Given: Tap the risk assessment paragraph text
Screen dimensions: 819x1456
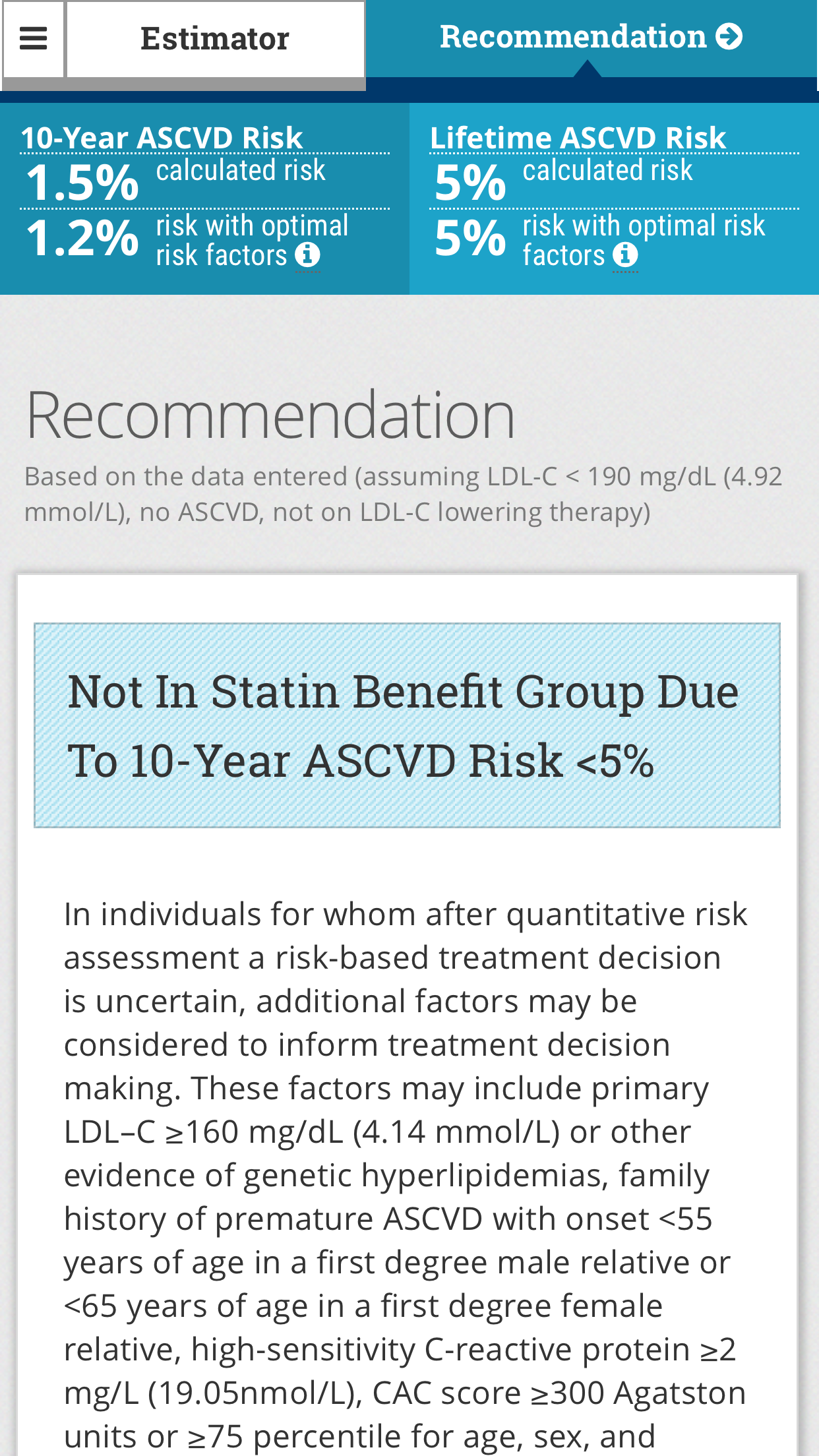Looking at the screenshot, I should point(406,1175).
